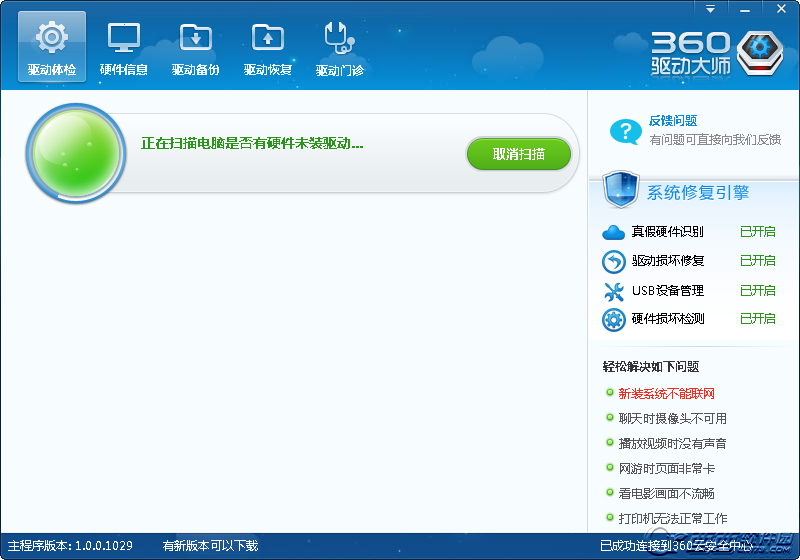Click 已成功连接到360云安全中心 status text
The height and width of the screenshot is (560, 800).
[x=677, y=546]
